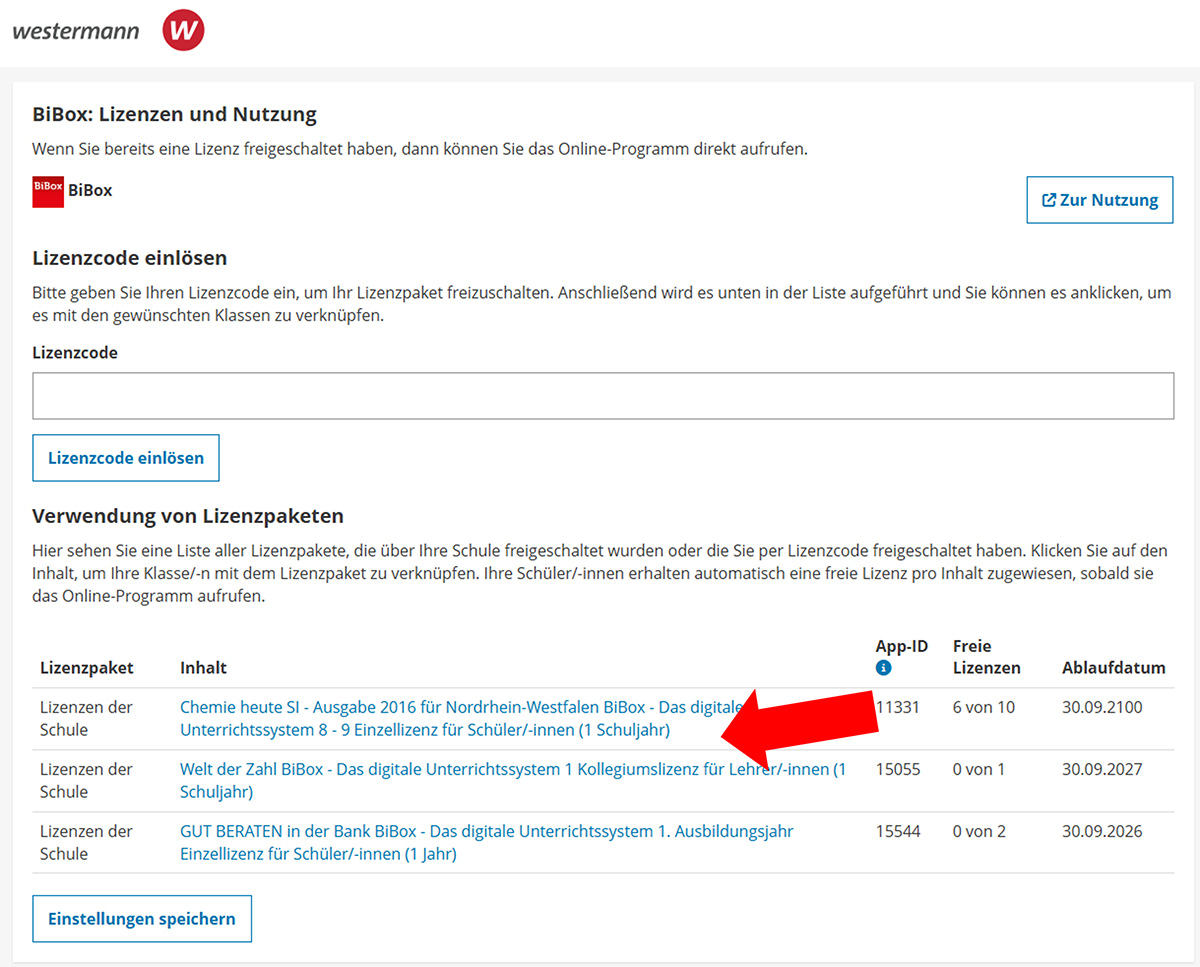Viewport: 1200px width, 967px height.
Task: Click the App-ID info icon
Action: tap(883, 668)
